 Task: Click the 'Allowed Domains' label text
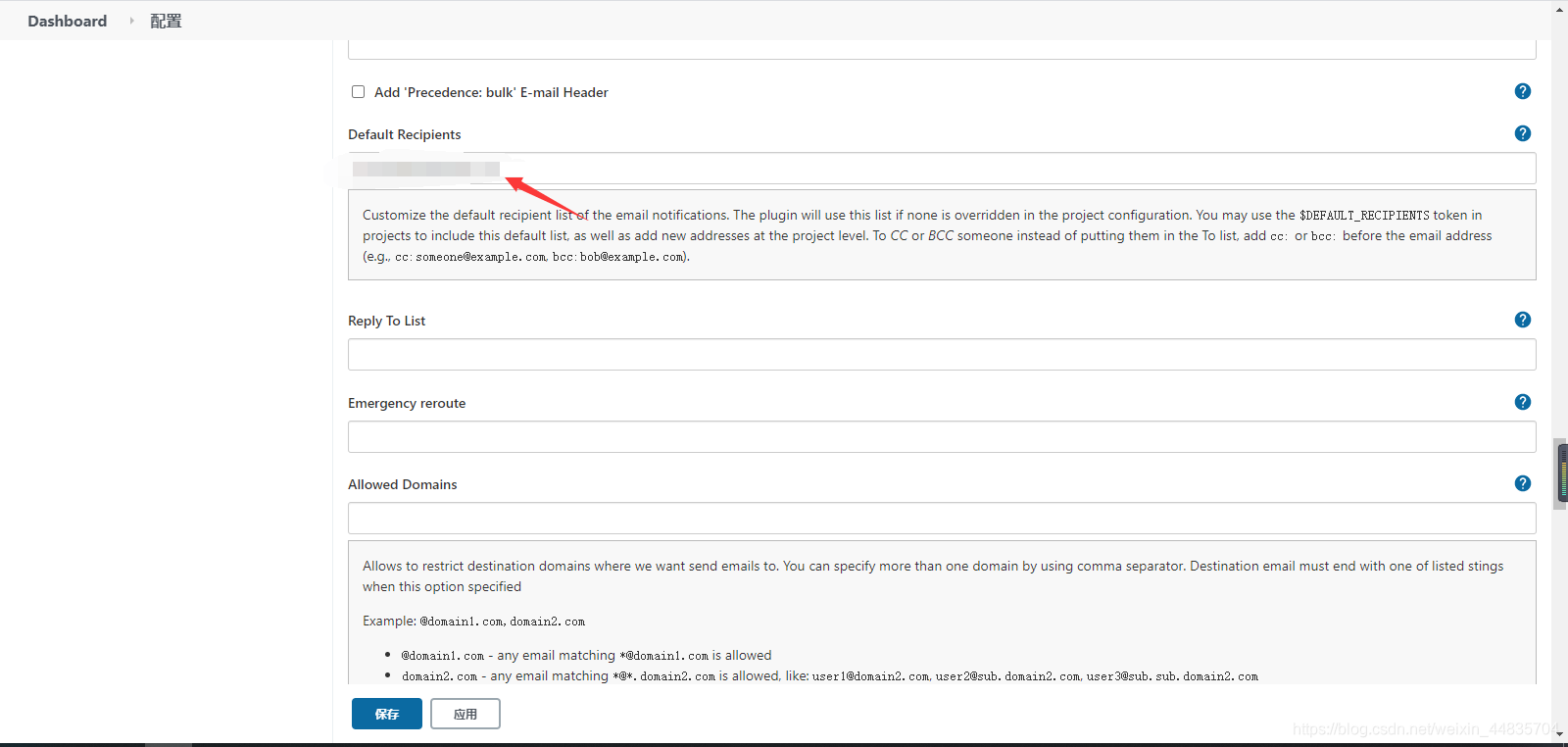coord(403,484)
